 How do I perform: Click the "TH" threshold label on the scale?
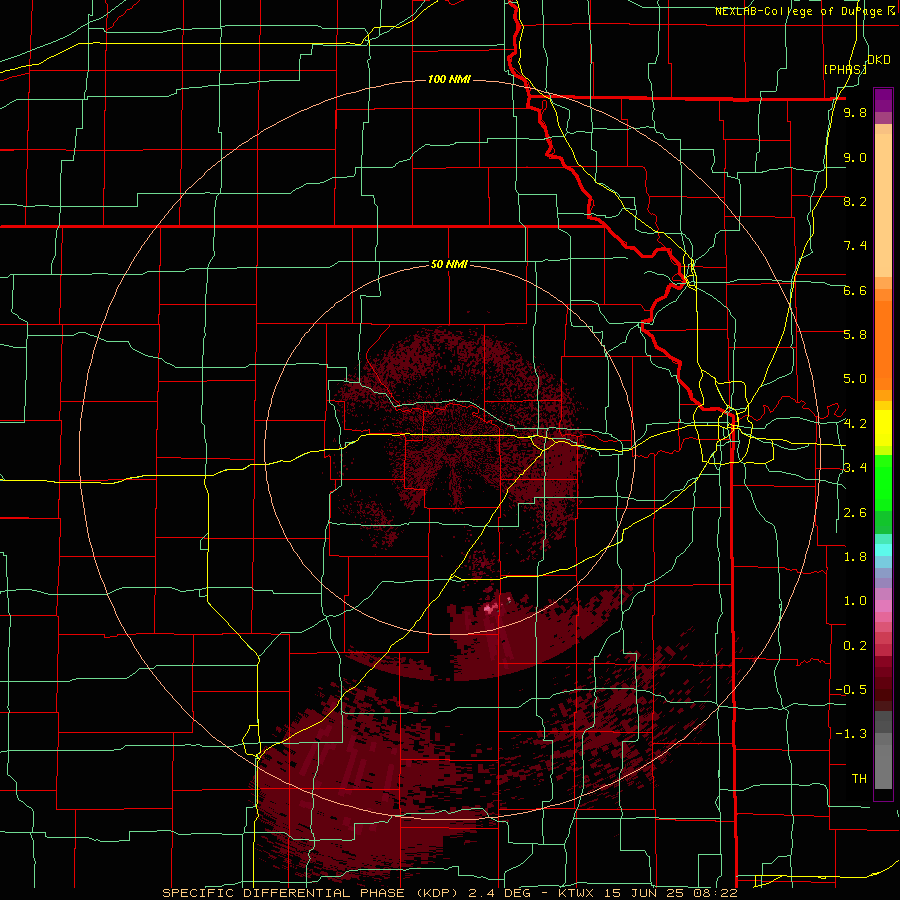pyautogui.click(x=859, y=779)
